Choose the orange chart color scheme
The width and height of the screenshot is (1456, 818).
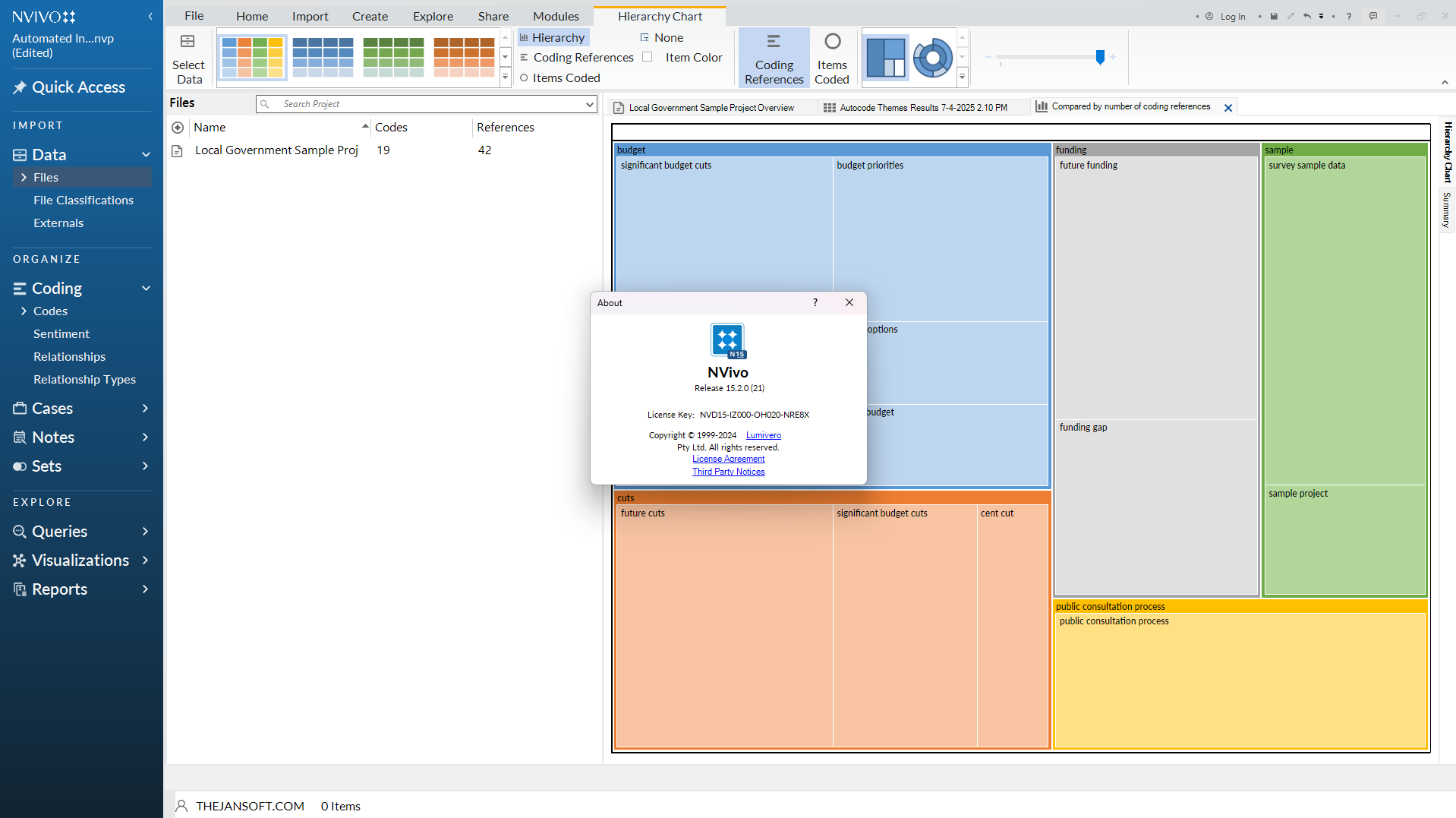tap(464, 57)
